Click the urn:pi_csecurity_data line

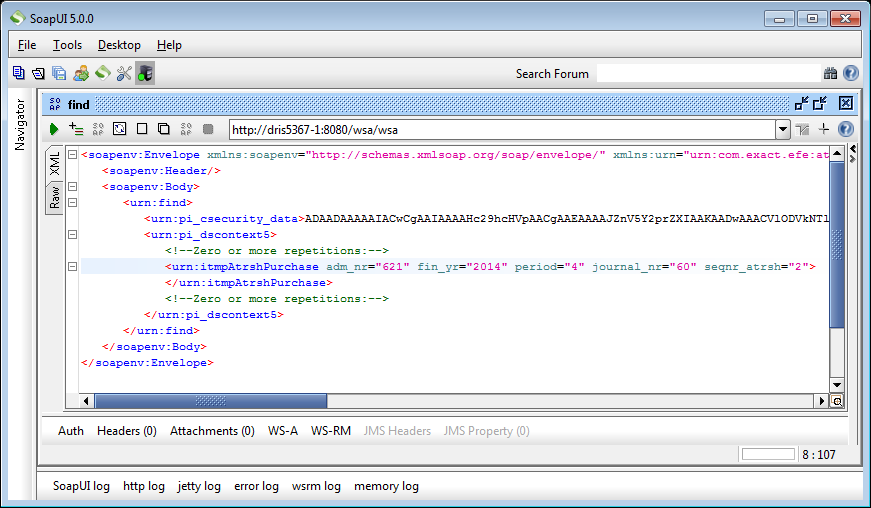pyautogui.click(x=486, y=219)
